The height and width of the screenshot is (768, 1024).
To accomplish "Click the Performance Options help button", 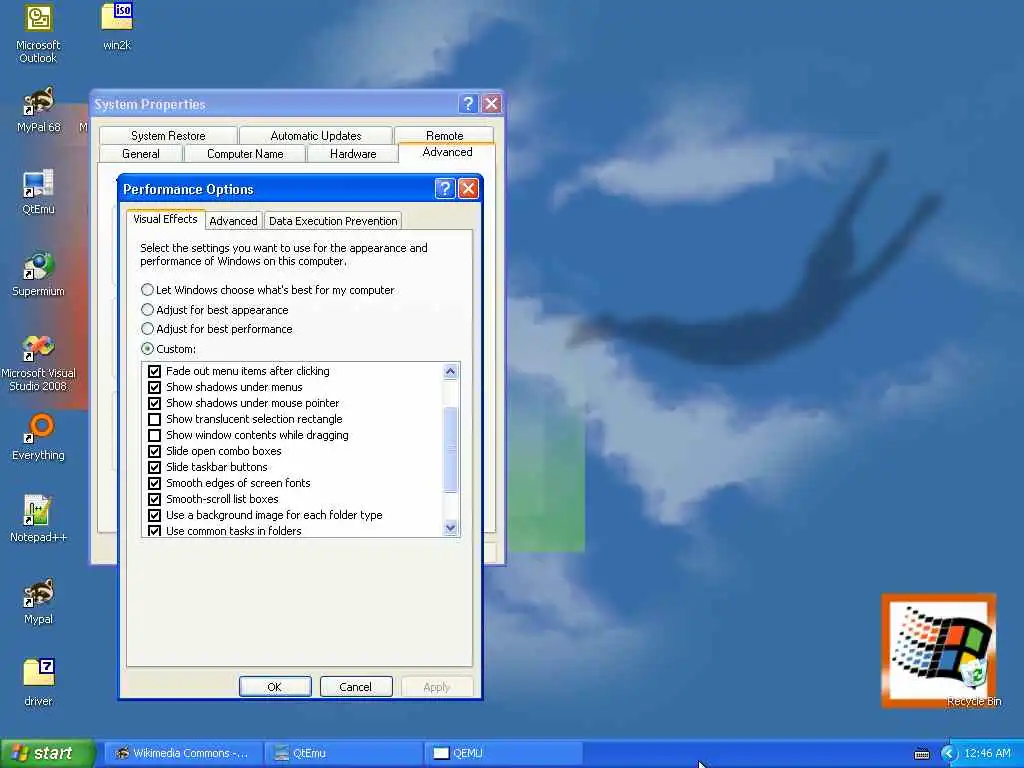I will (x=445, y=189).
